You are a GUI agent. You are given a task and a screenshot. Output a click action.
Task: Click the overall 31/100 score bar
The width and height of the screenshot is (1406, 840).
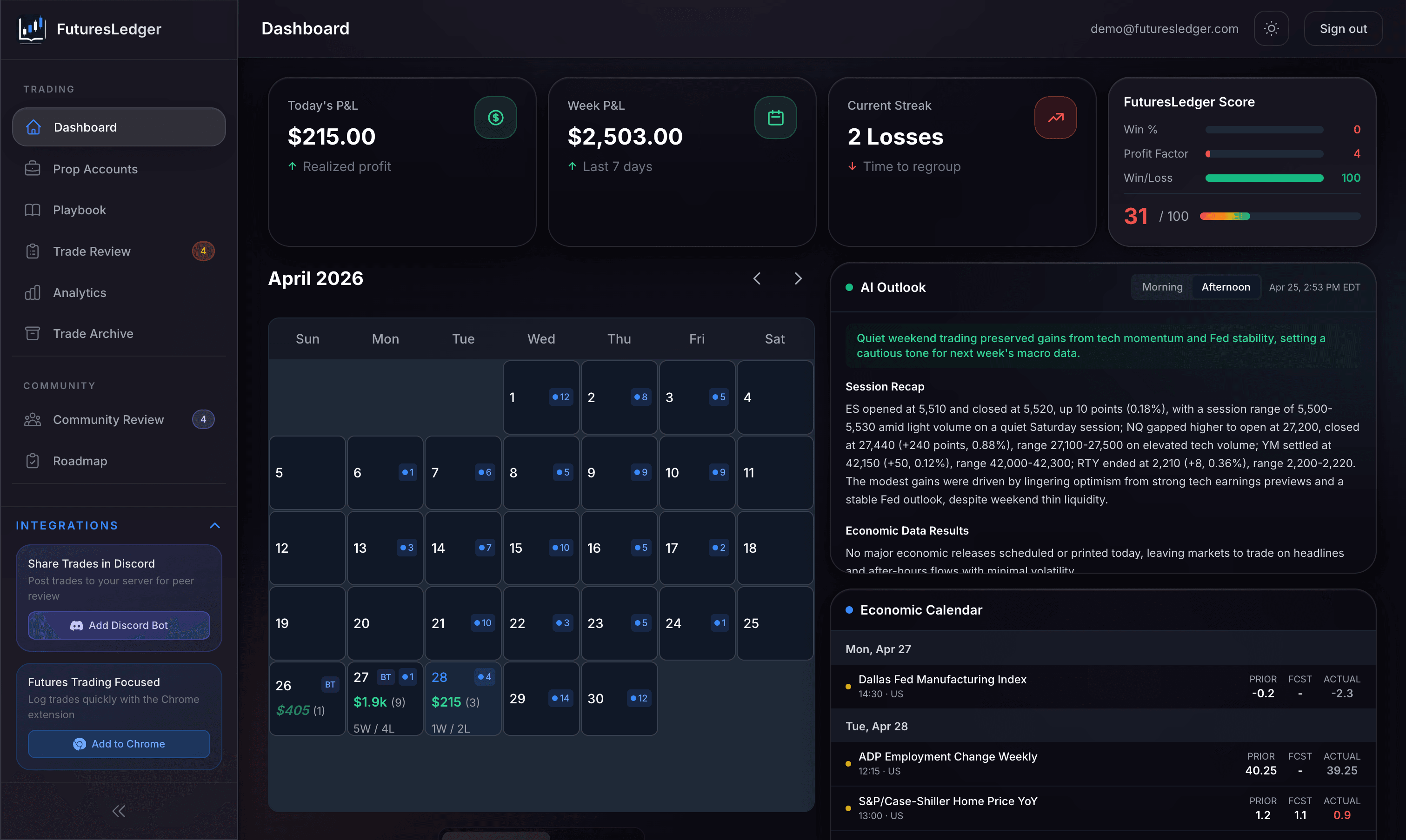(x=1280, y=216)
